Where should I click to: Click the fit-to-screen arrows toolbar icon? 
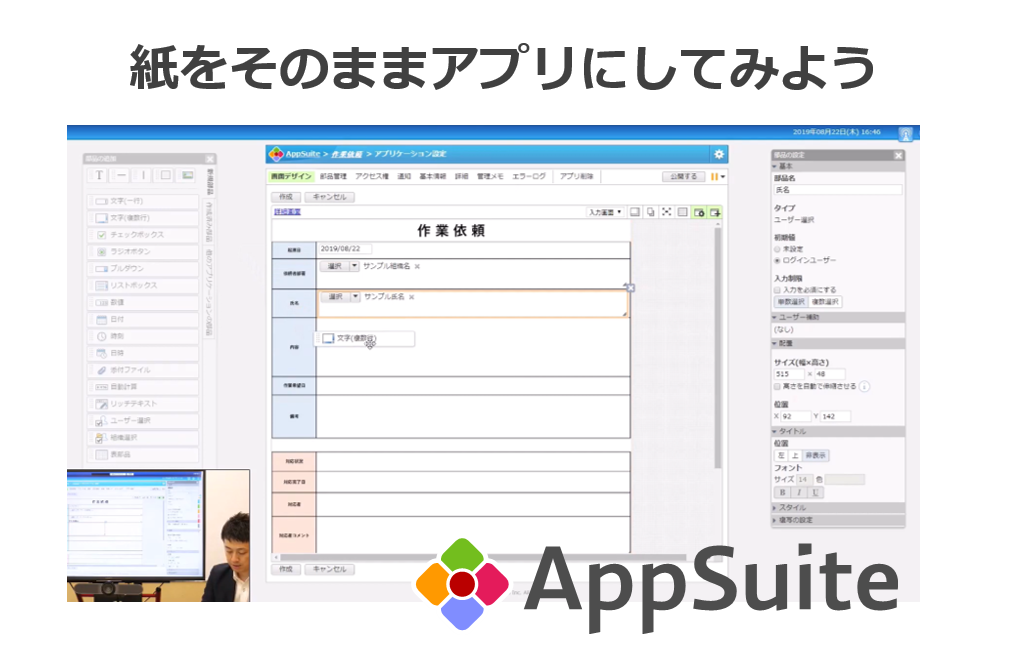click(667, 212)
